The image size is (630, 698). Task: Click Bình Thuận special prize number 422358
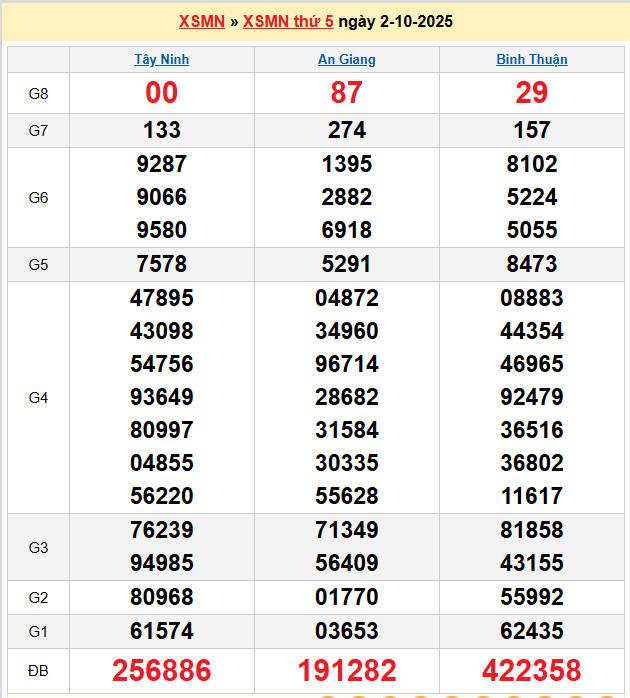(532, 670)
